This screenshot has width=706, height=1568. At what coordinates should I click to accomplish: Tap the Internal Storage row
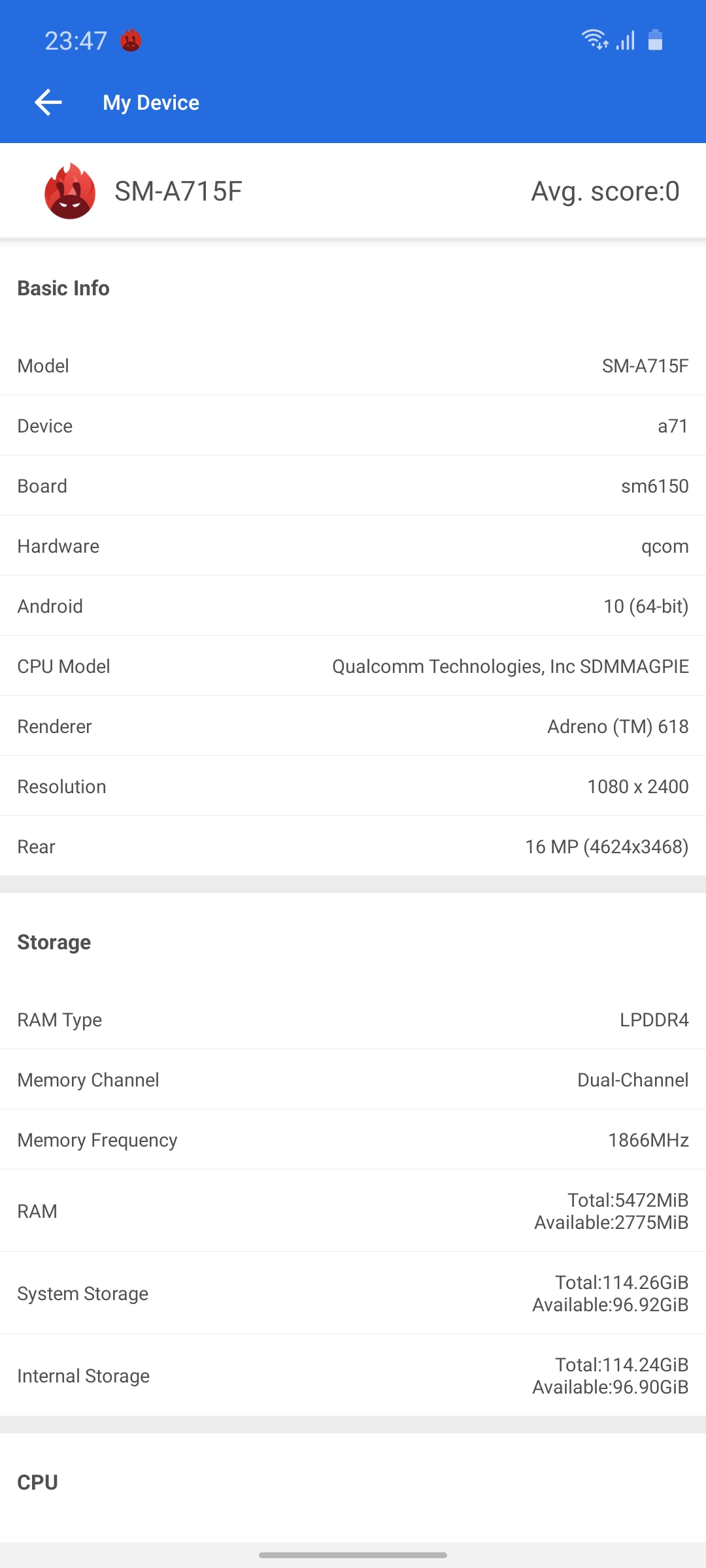[x=353, y=1376]
